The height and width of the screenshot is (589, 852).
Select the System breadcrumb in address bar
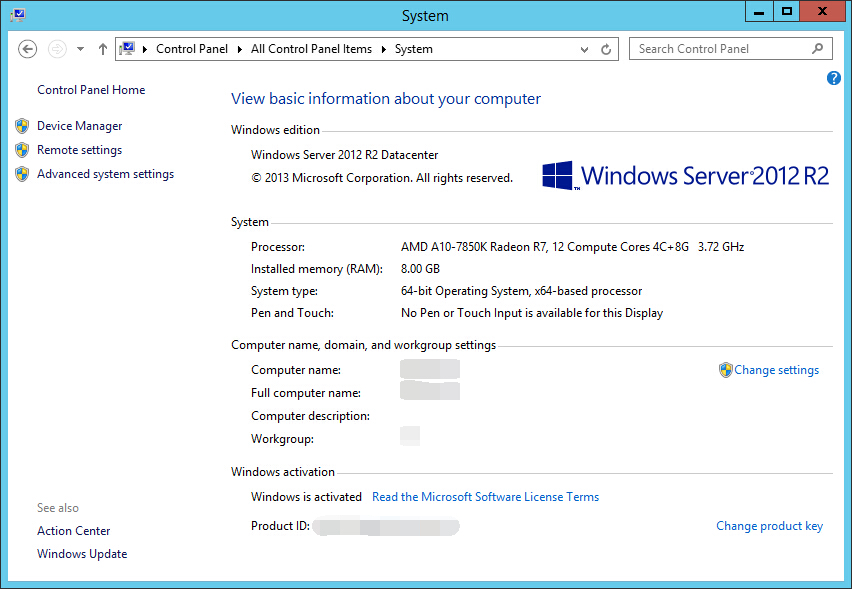click(x=414, y=49)
